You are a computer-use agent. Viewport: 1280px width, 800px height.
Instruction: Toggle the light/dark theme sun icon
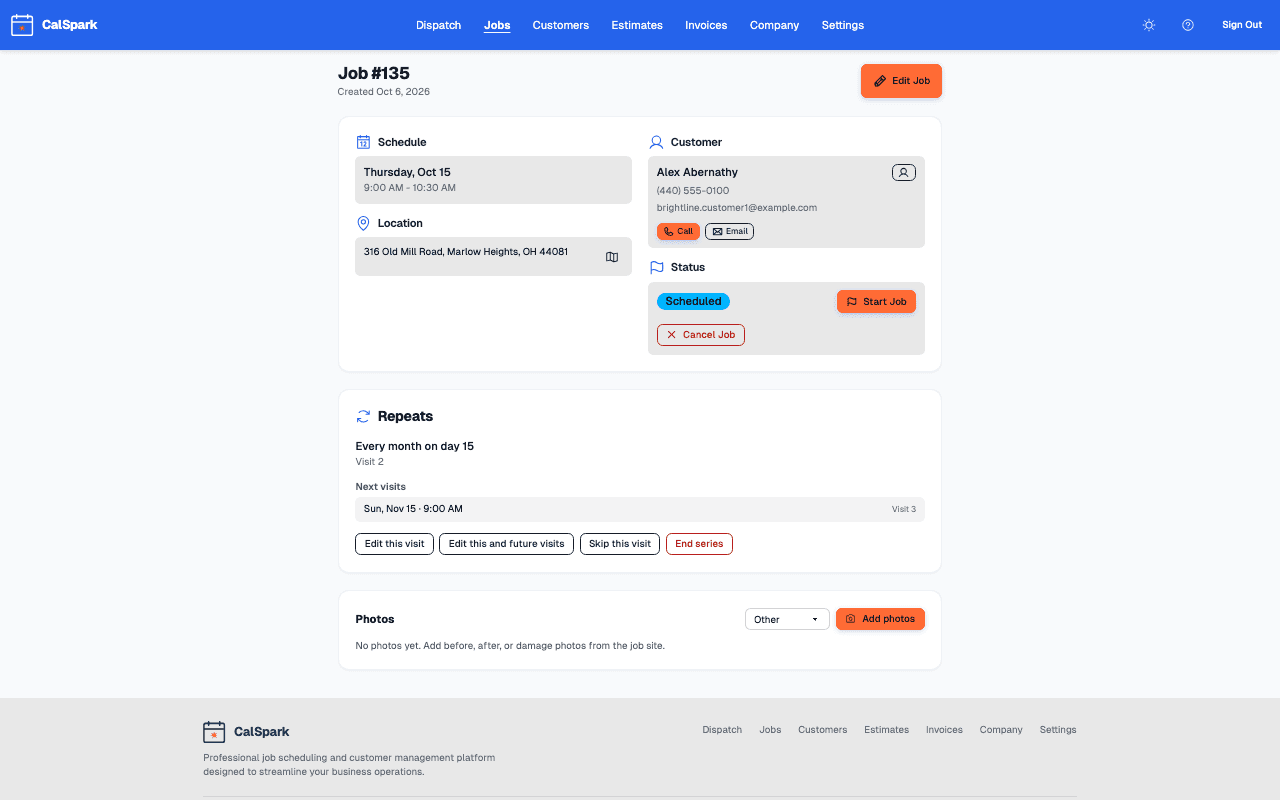point(1149,25)
